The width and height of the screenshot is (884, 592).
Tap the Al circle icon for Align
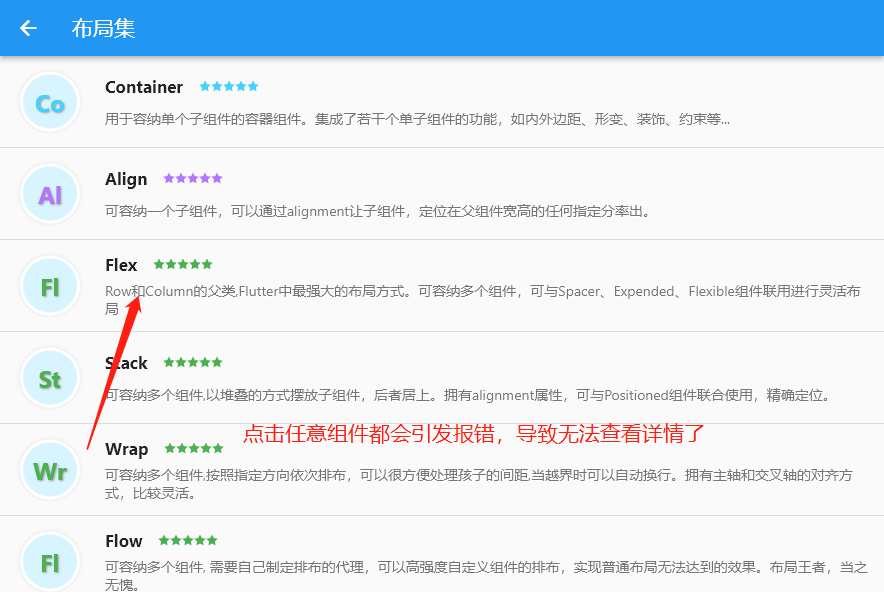[x=50, y=193]
